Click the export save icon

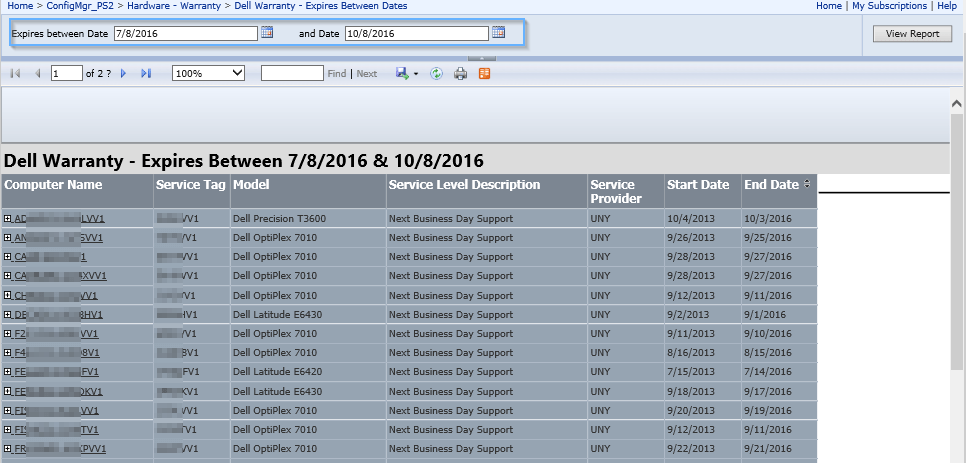point(402,73)
